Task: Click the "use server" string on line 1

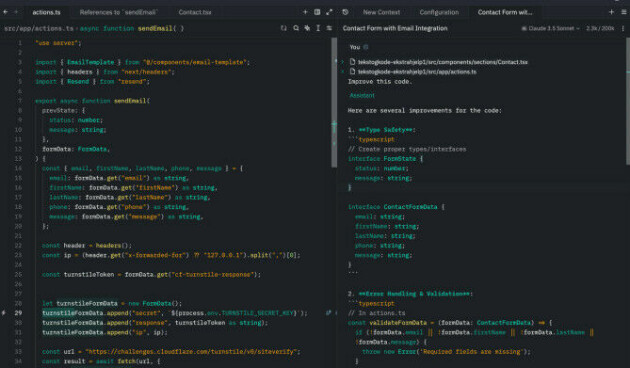Action: [x=58, y=43]
